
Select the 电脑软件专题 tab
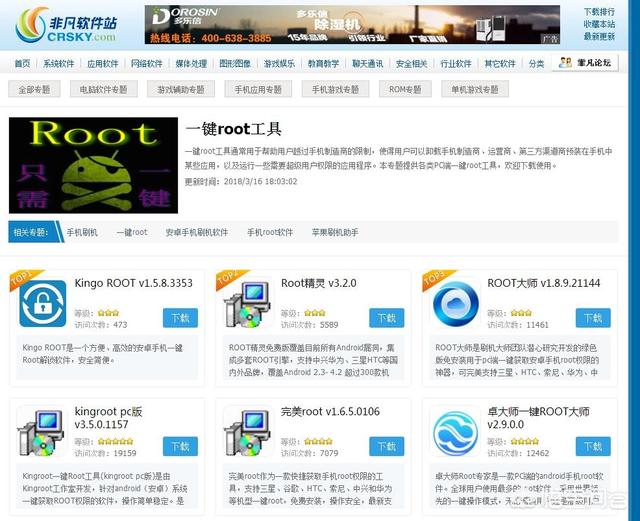[104, 89]
